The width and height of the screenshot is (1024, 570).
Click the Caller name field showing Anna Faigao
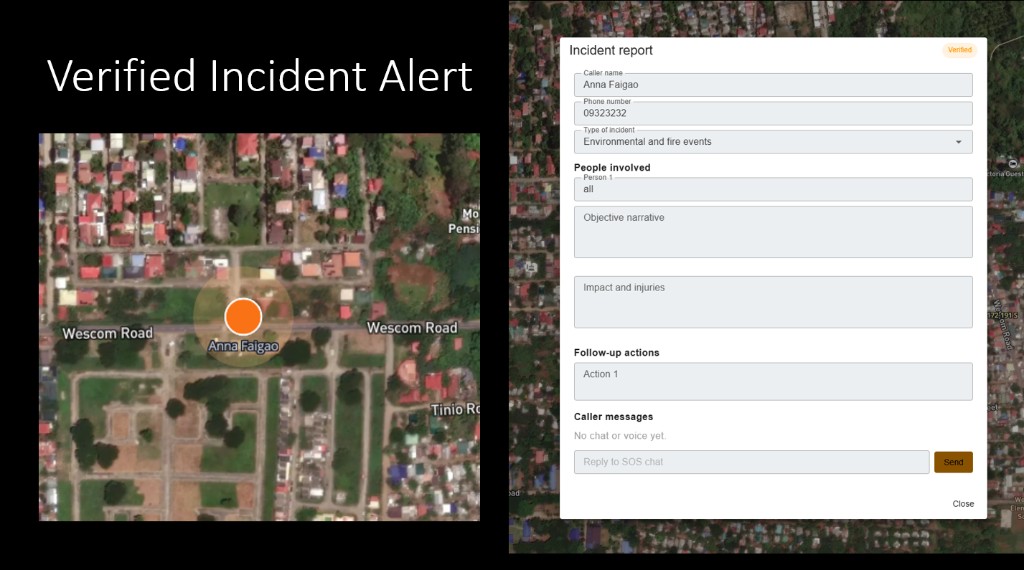(773, 85)
